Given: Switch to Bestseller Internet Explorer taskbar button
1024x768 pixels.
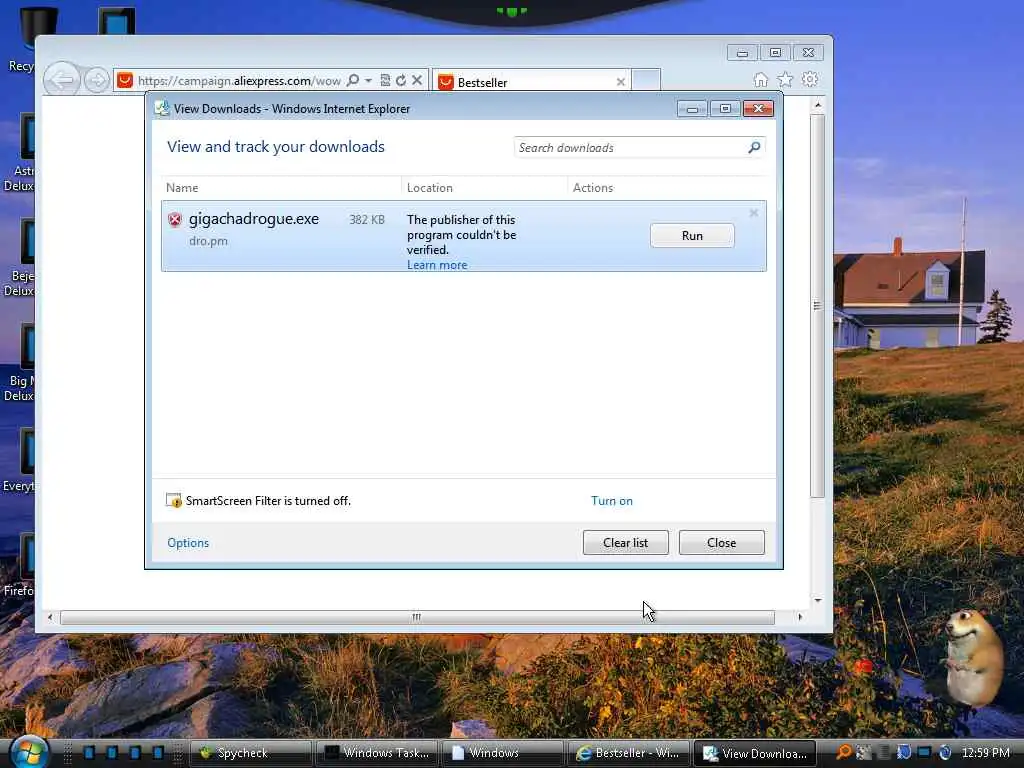Looking at the screenshot, I should 628,753.
